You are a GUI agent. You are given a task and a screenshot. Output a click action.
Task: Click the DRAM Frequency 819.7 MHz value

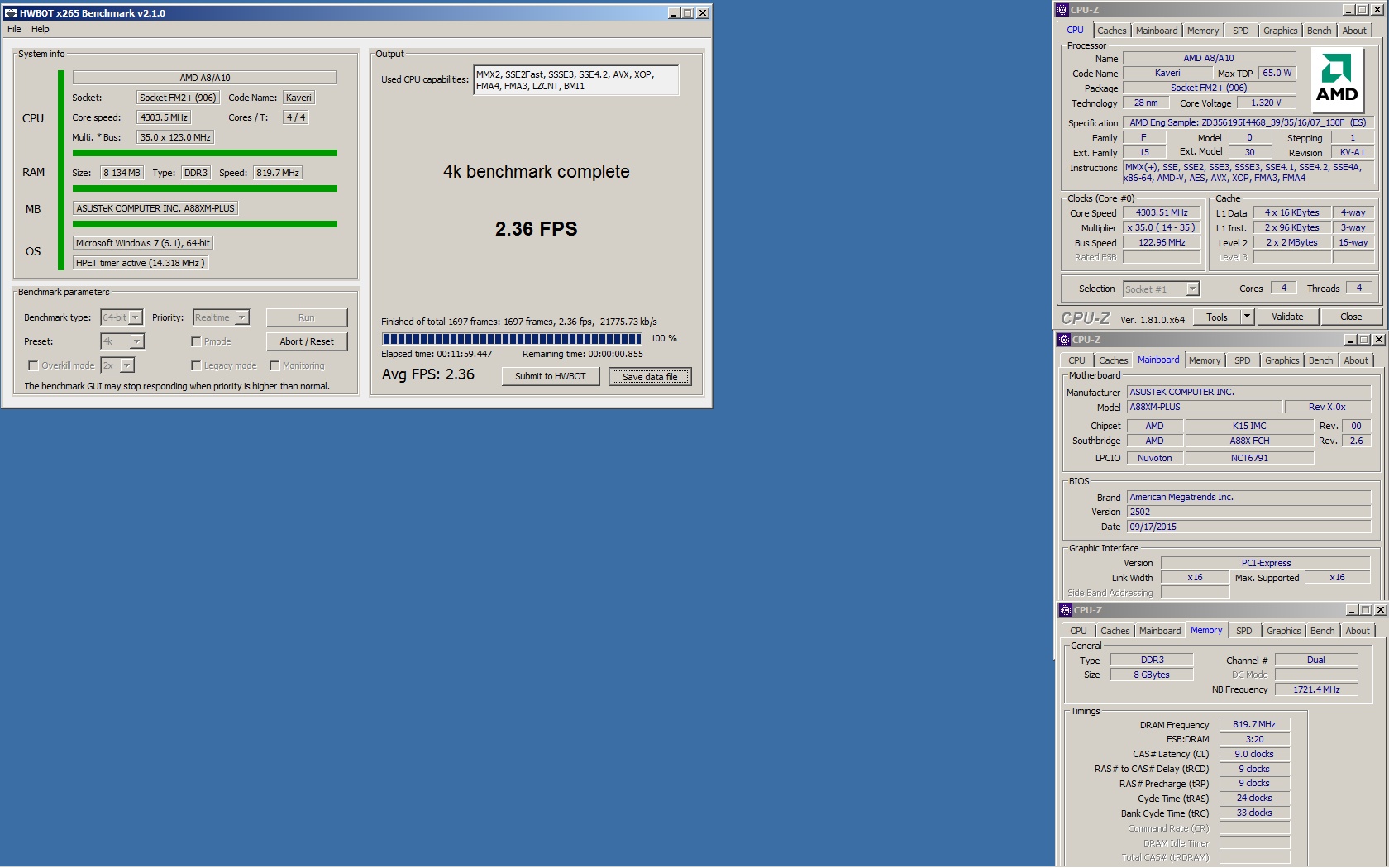(x=1254, y=724)
